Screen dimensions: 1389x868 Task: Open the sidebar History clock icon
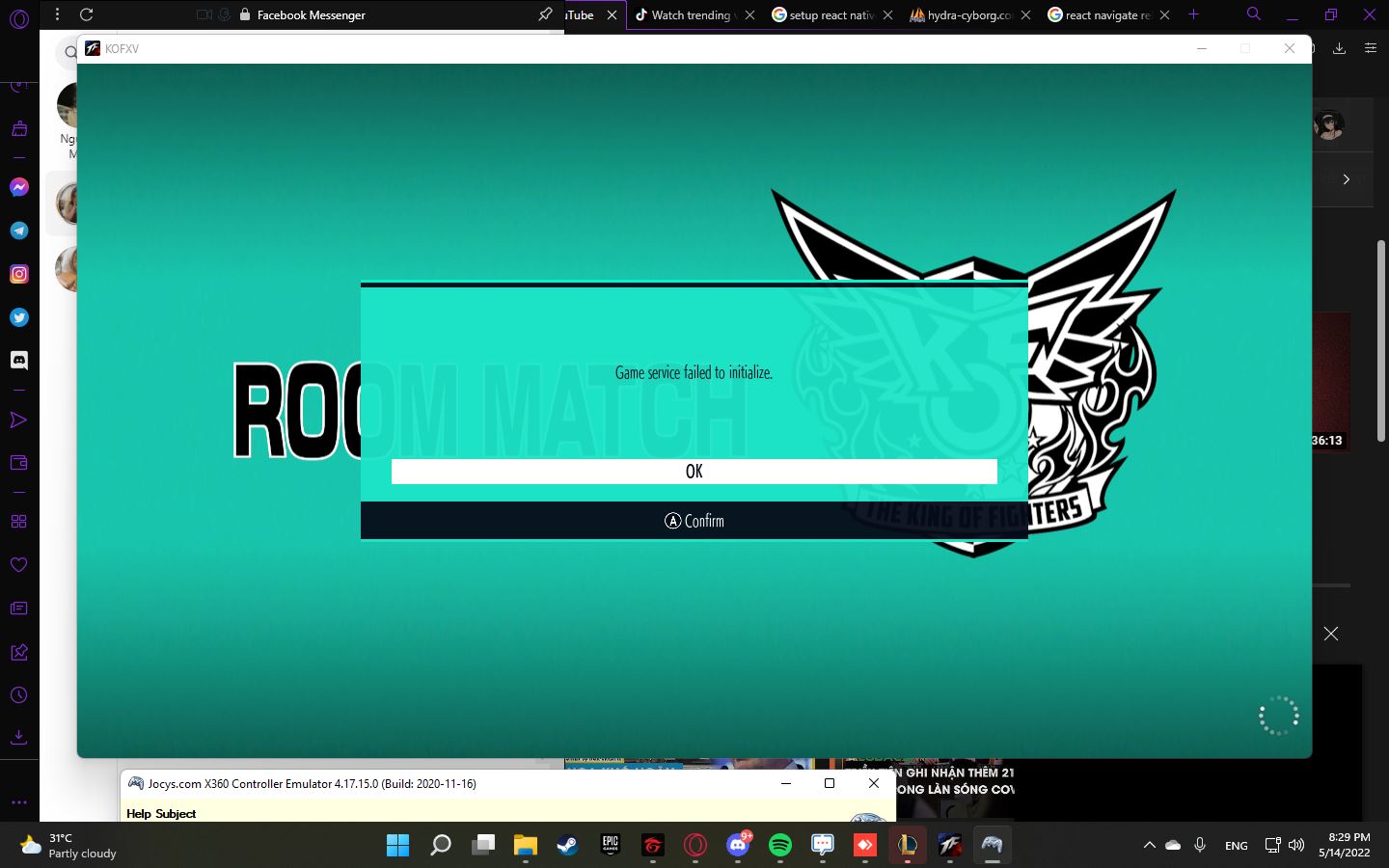point(18,695)
